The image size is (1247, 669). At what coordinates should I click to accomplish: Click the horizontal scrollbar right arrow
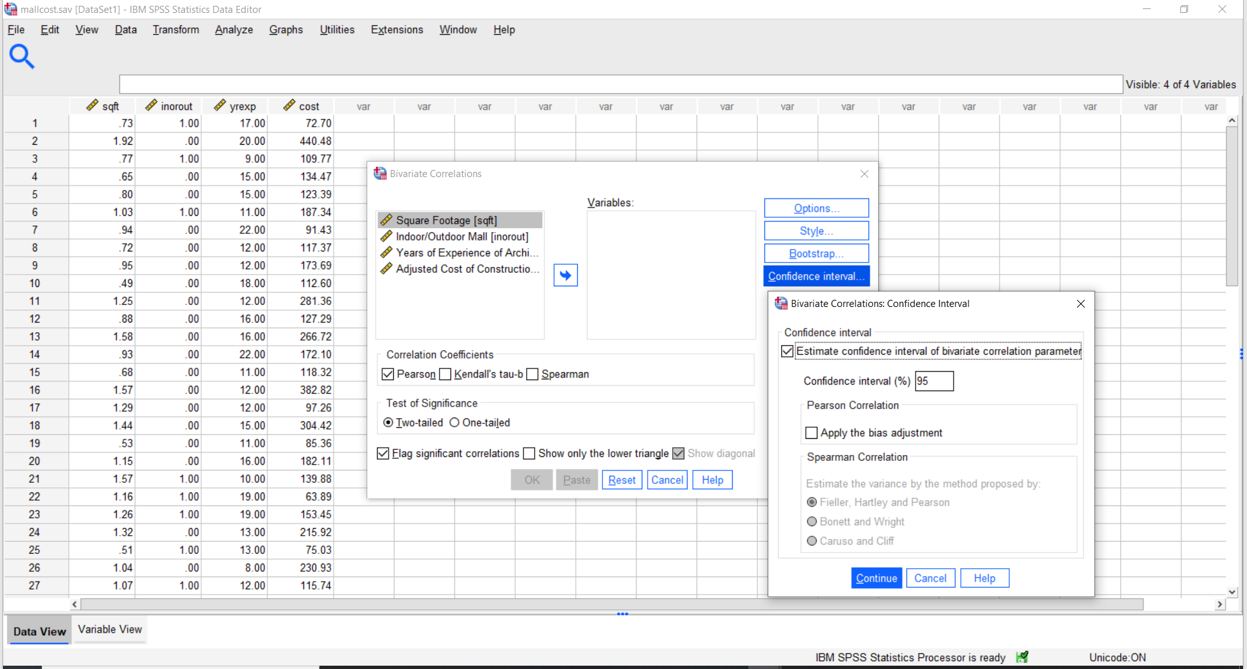pyautogui.click(x=1220, y=604)
